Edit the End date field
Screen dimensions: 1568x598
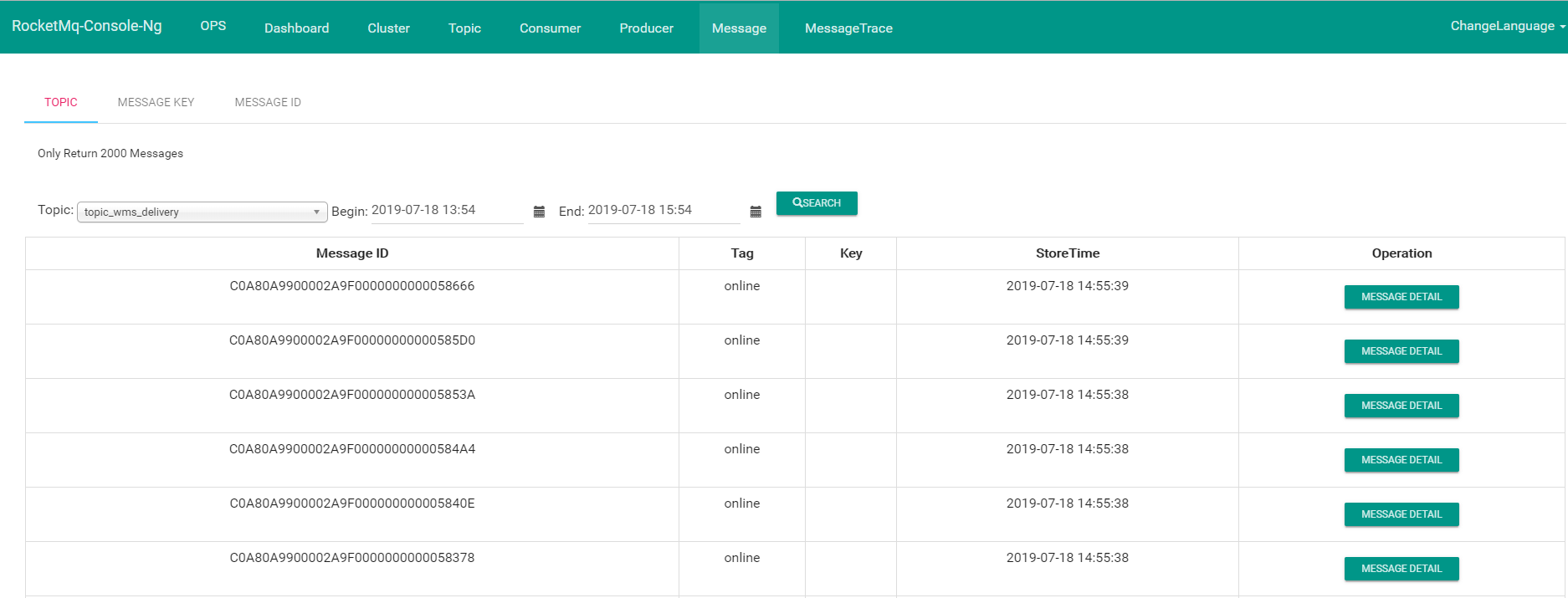point(664,211)
